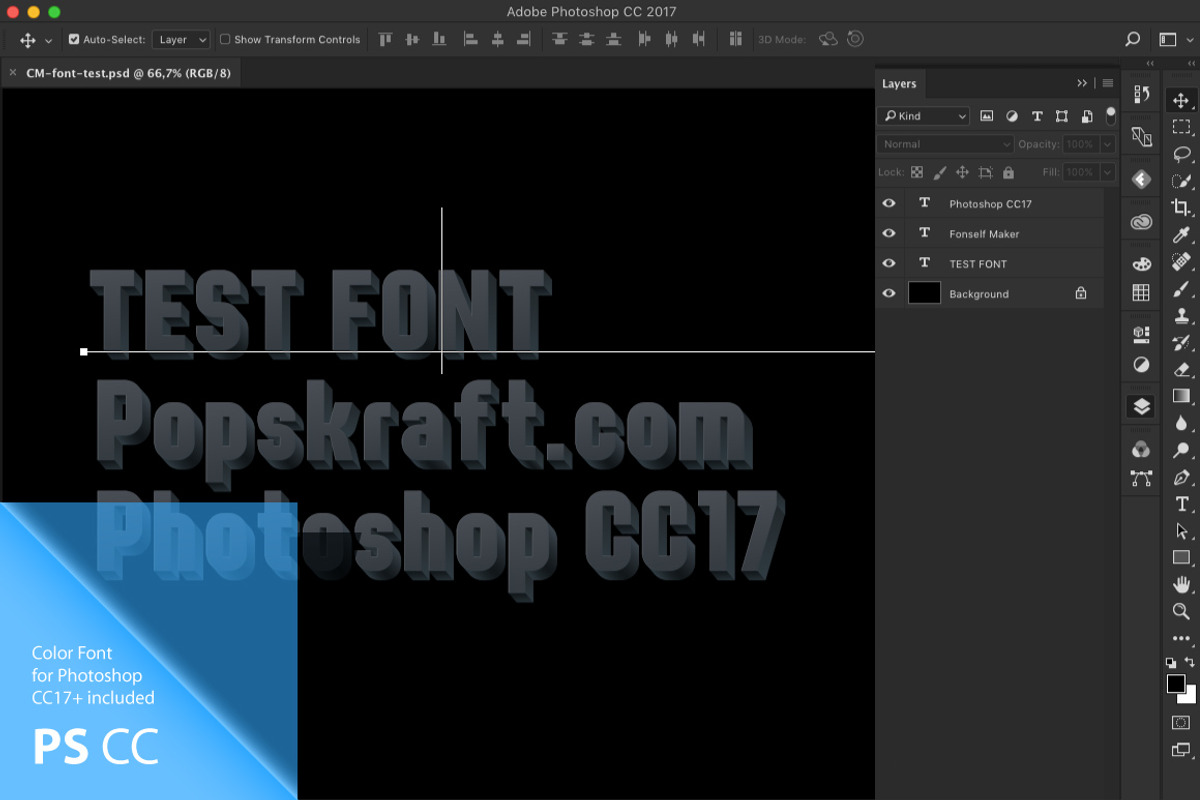1200x800 pixels.
Task: Click the search magnifier in options bar
Action: click(1132, 40)
